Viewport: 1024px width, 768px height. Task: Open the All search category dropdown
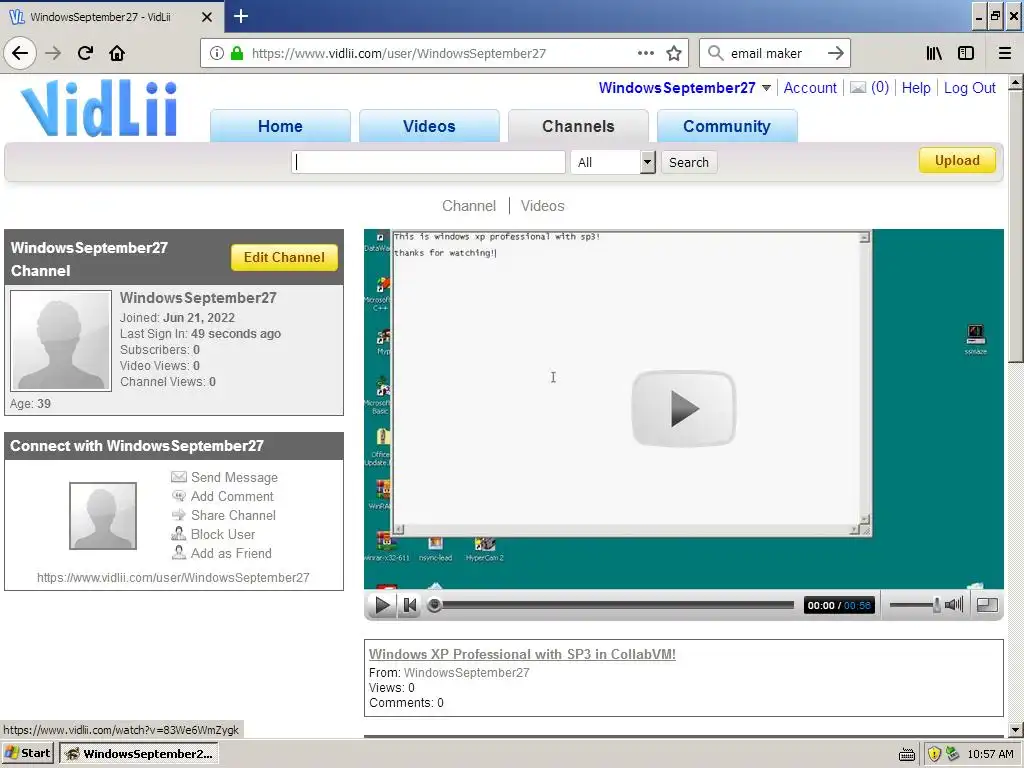(x=613, y=162)
